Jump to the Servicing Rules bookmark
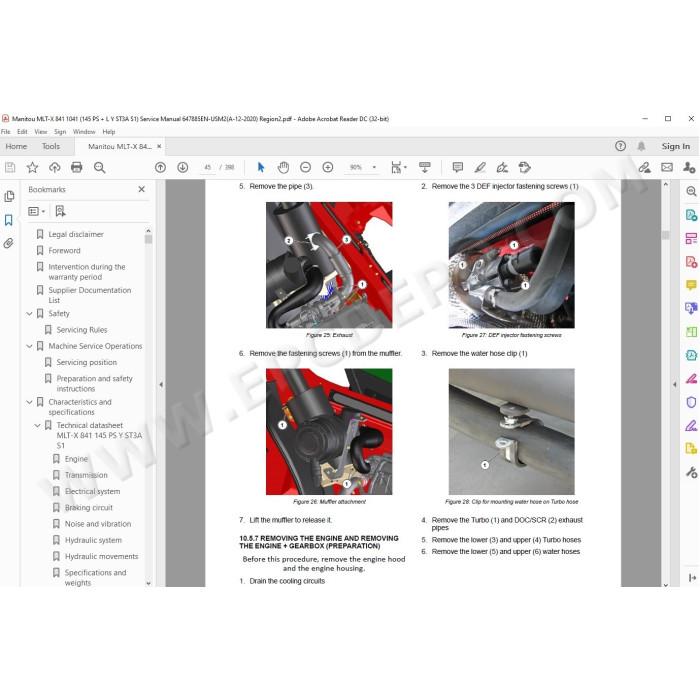The image size is (700, 700). tap(82, 330)
